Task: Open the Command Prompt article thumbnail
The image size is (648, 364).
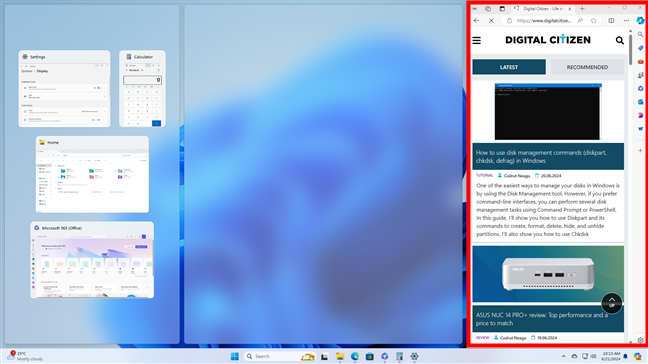Action: tap(548, 112)
